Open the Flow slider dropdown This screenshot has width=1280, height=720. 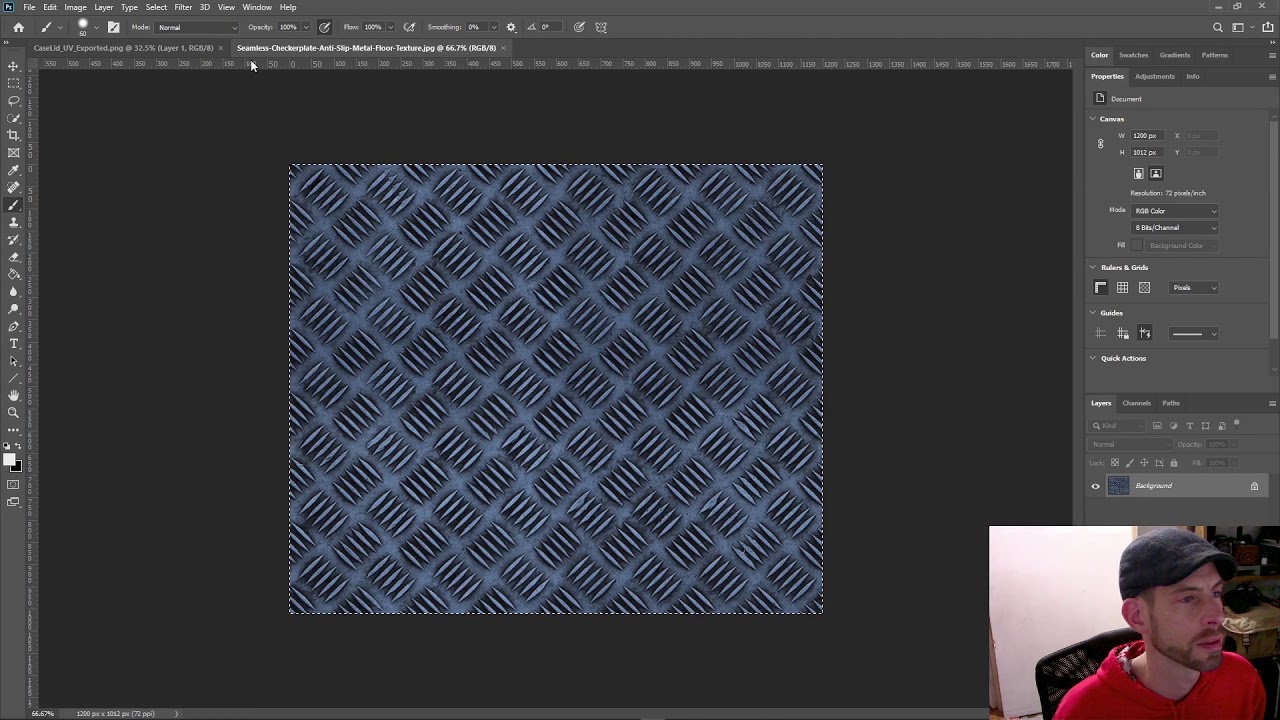click(391, 27)
